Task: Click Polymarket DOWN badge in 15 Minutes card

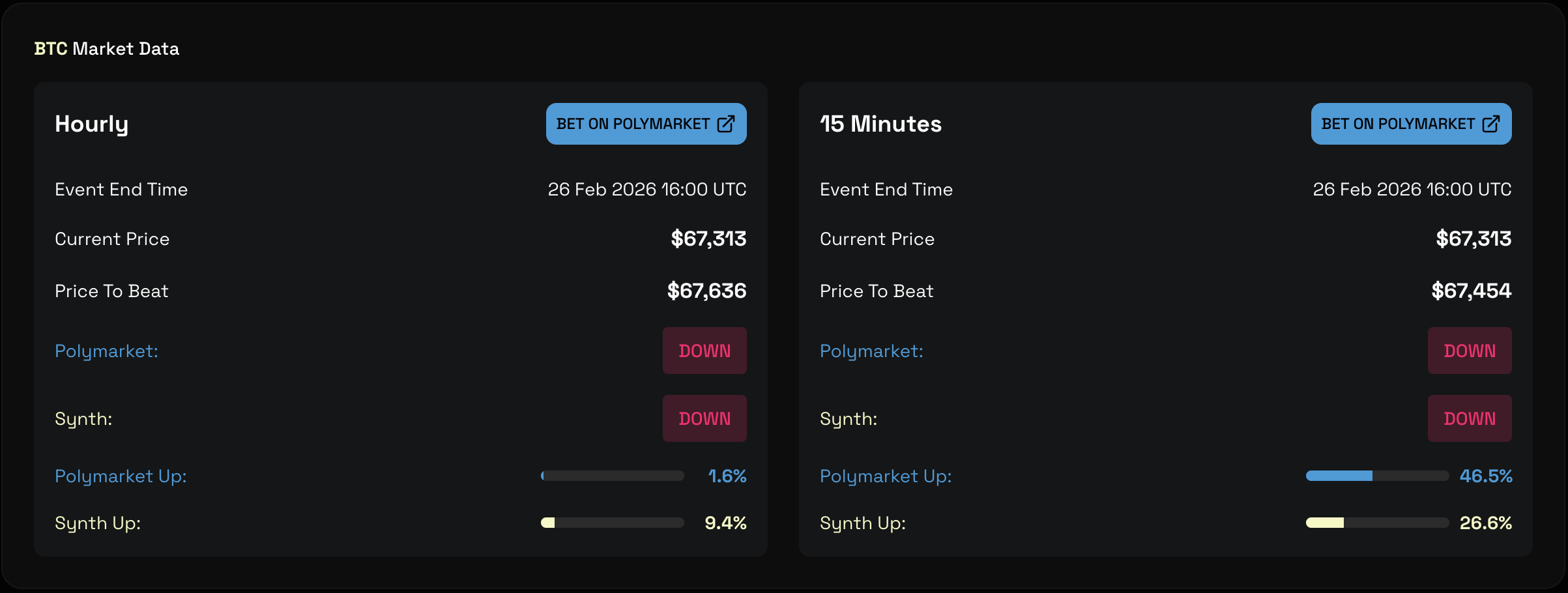Action: point(1470,351)
